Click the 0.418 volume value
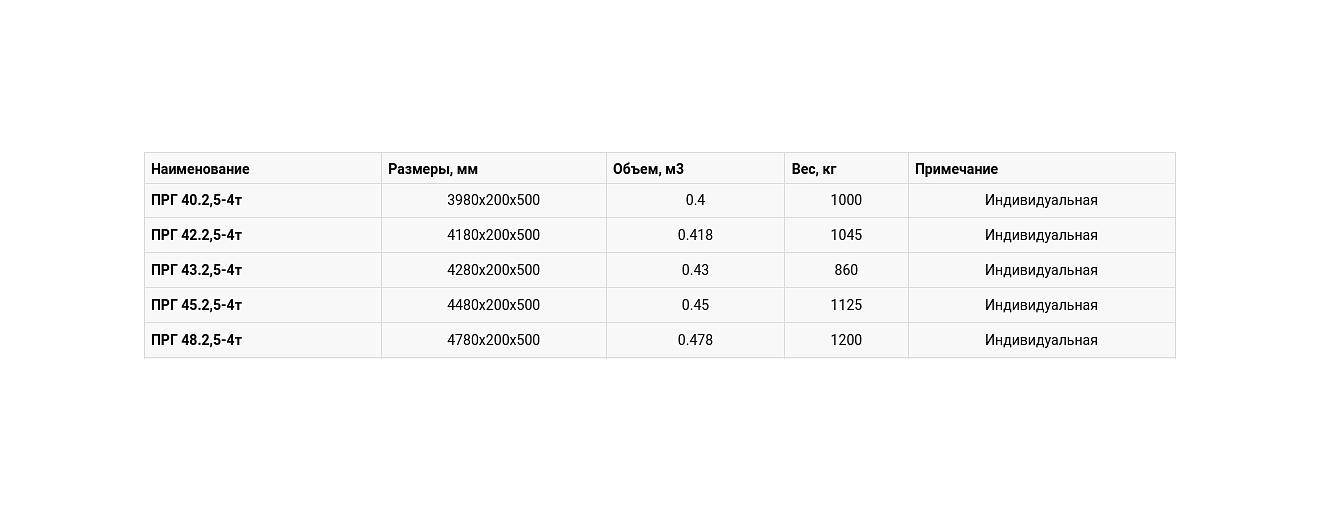Image resolution: width=1322 pixels, height=507 pixels. click(695, 235)
